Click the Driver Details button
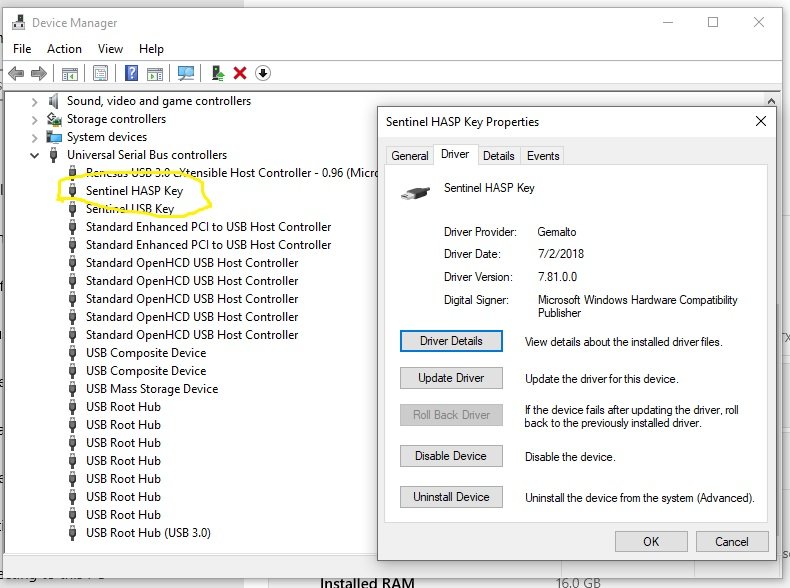The height and width of the screenshot is (588, 790). pos(451,341)
